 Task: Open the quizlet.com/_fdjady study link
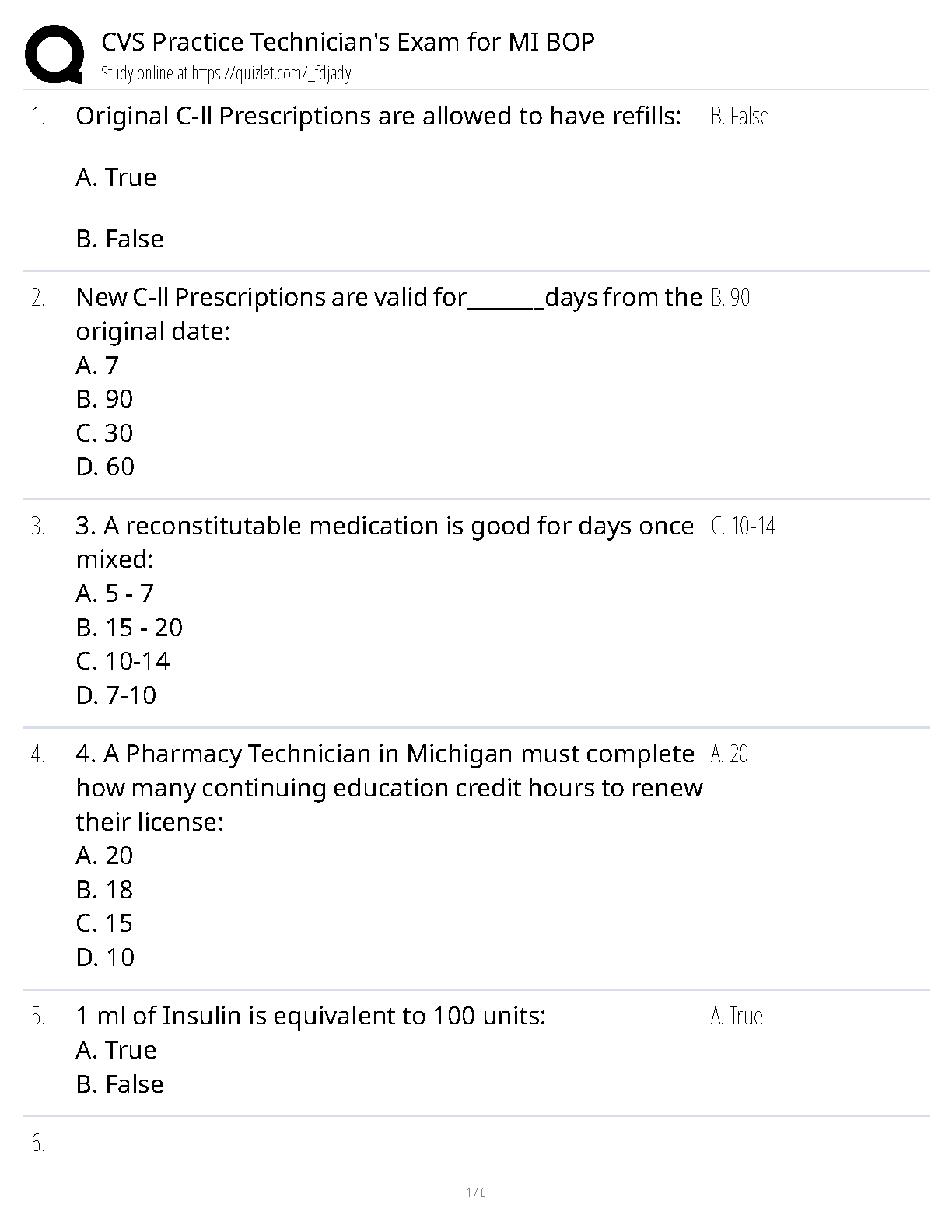[271, 74]
